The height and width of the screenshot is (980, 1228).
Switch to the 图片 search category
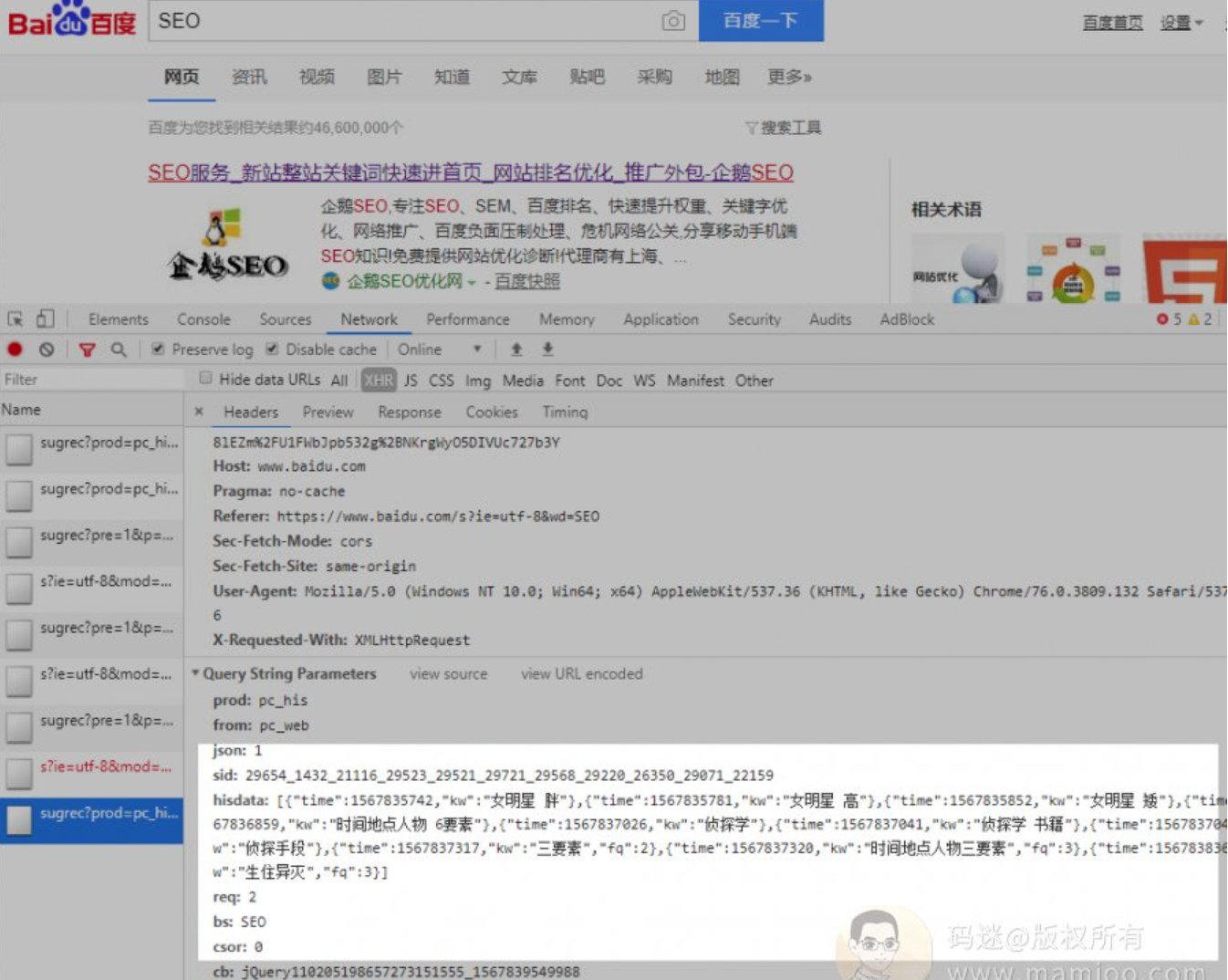[x=384, y=77]
